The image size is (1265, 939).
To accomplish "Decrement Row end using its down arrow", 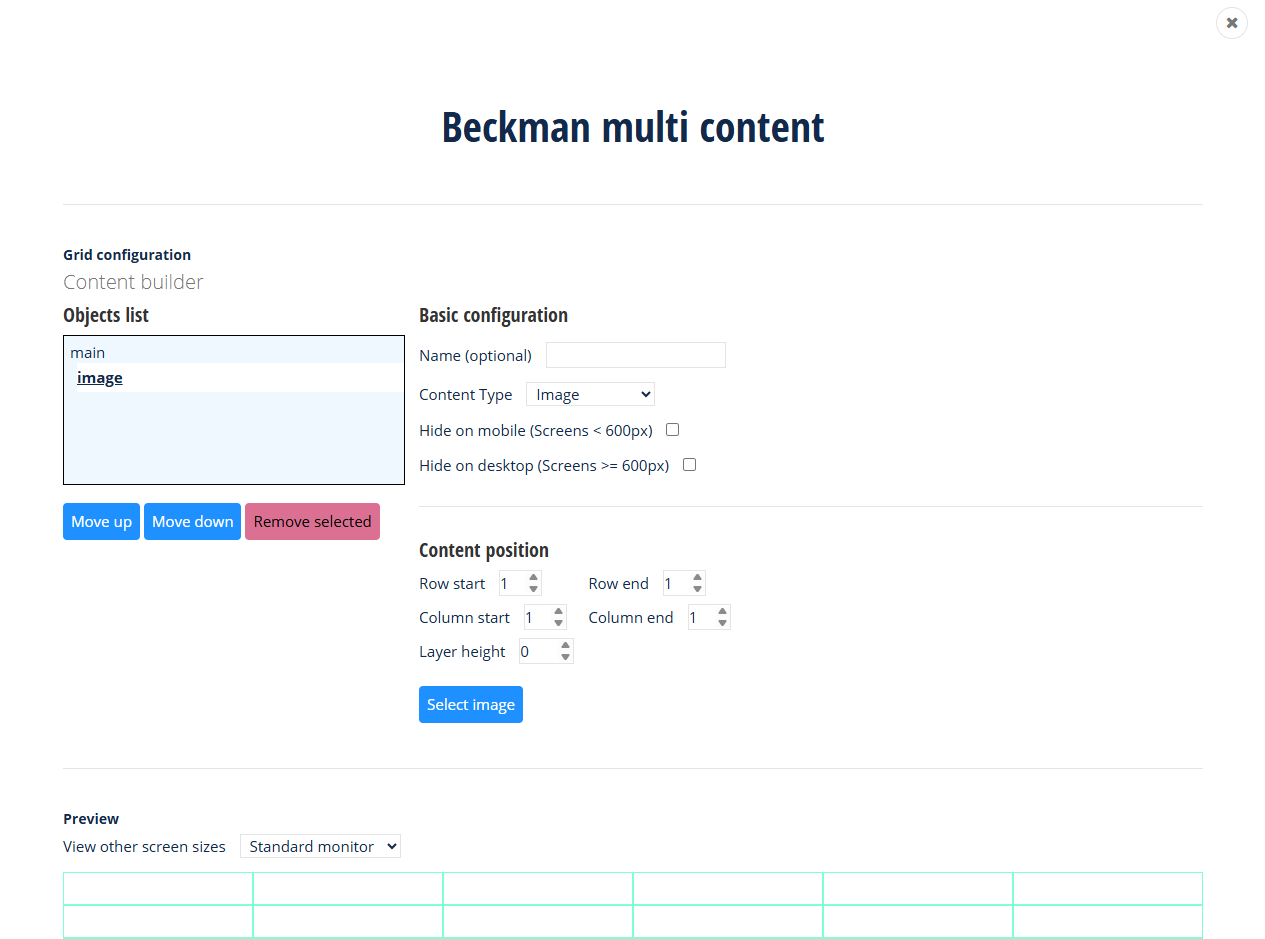I will 698,588.
